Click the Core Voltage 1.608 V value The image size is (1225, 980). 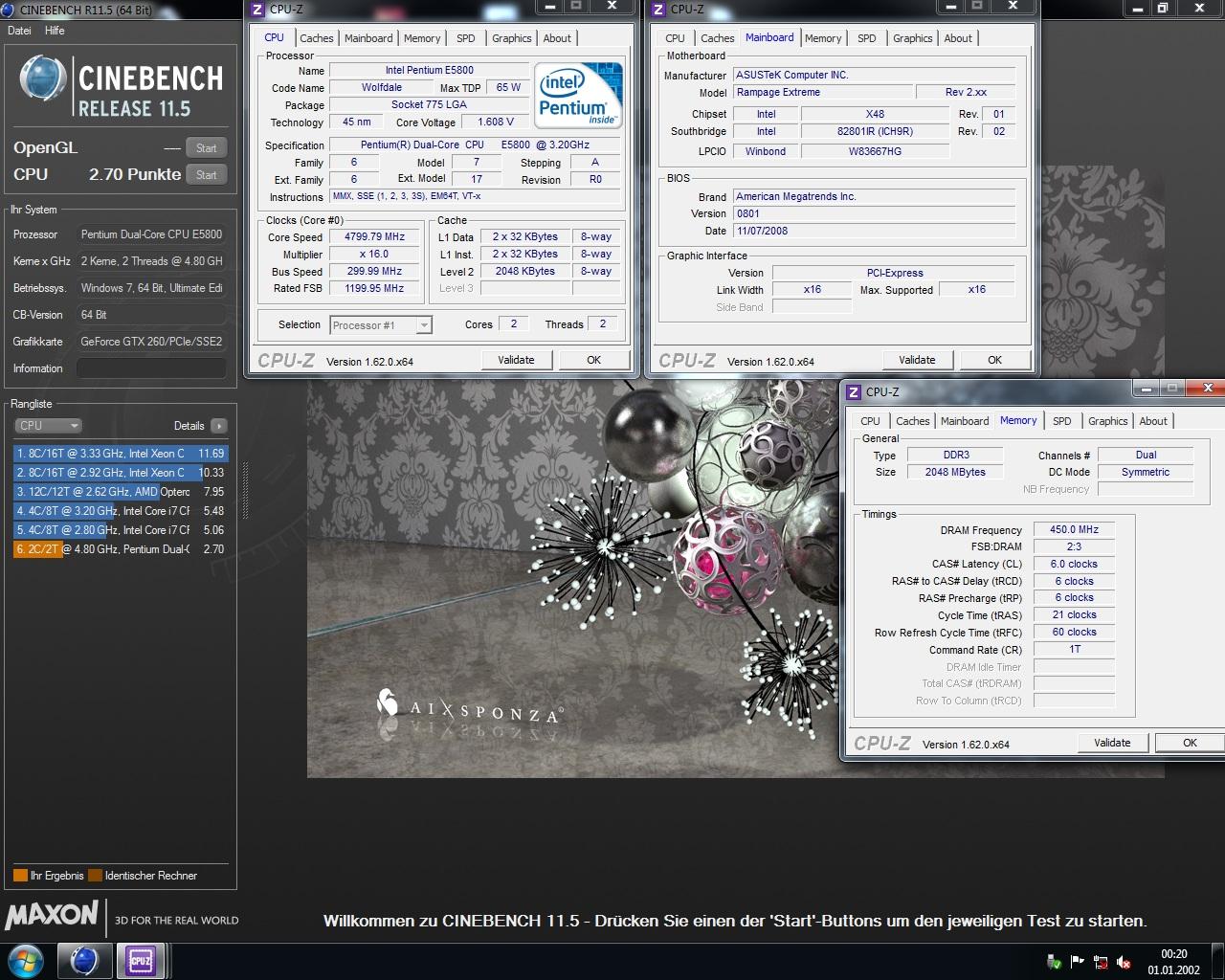click(x=496, y=122)
